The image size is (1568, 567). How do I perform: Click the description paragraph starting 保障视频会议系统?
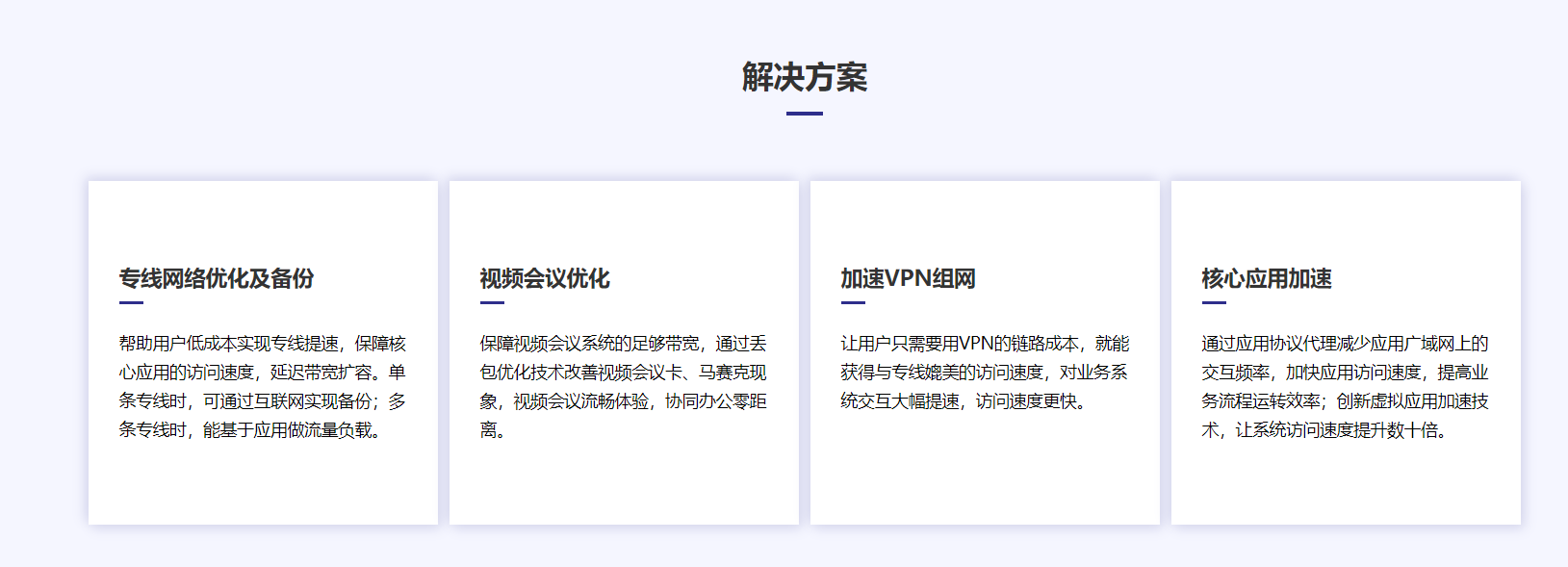click(x=623, y=386)
